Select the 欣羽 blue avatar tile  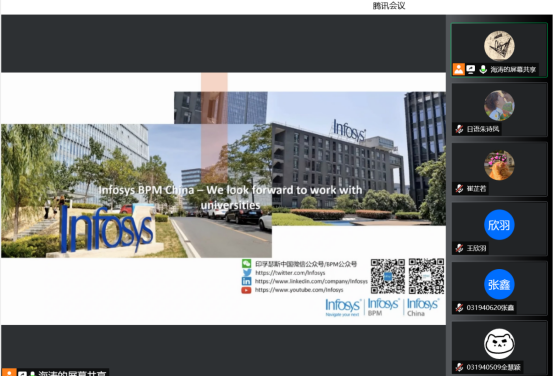(499, 225)
